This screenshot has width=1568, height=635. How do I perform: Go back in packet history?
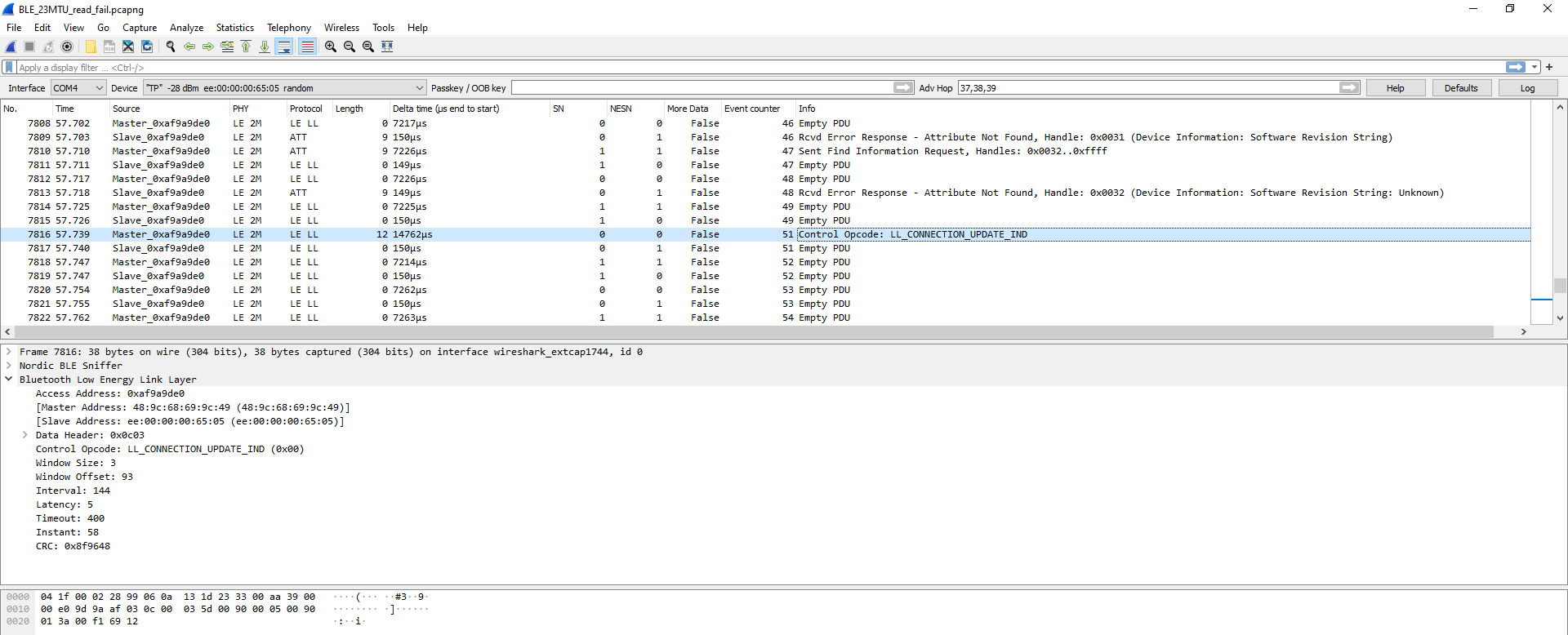point(189,47)
